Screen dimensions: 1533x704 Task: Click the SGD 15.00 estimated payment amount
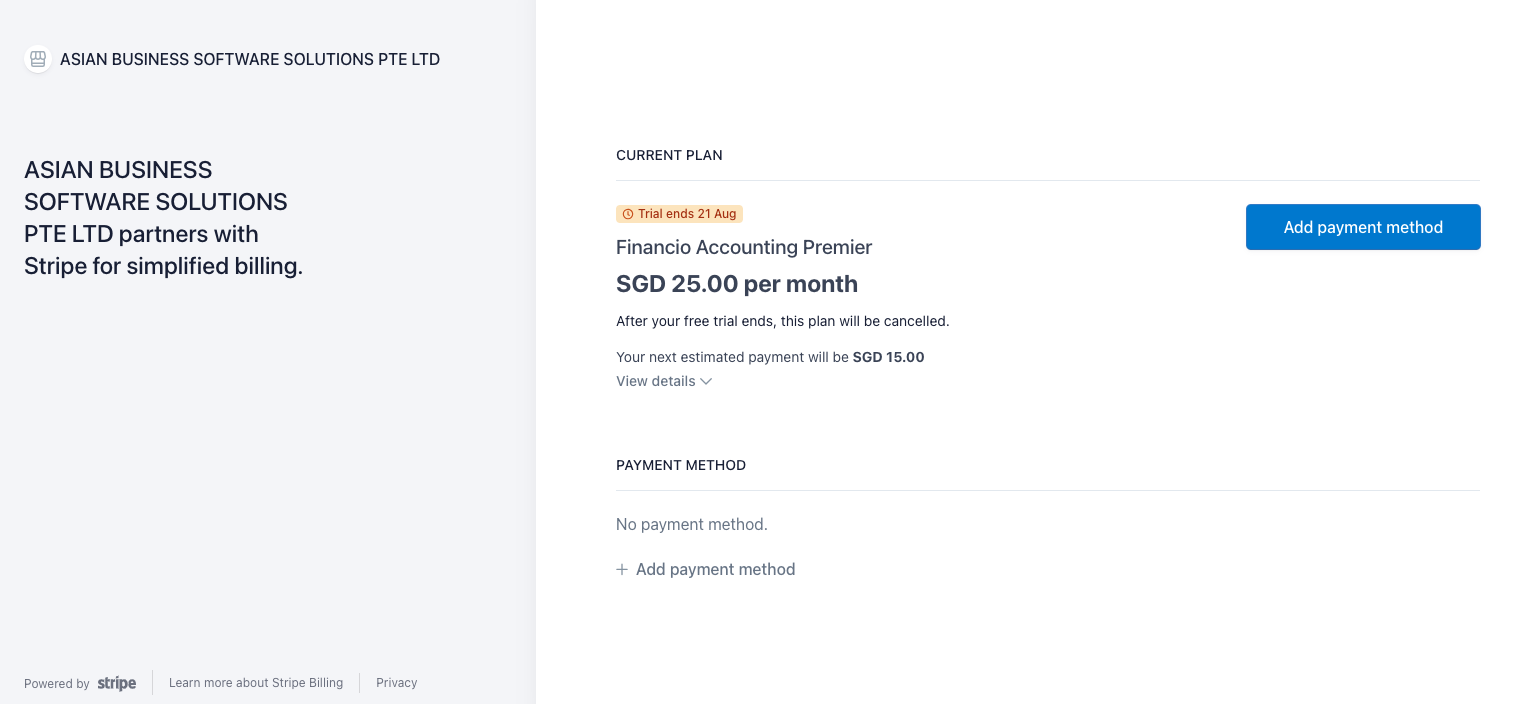(889, 357)
